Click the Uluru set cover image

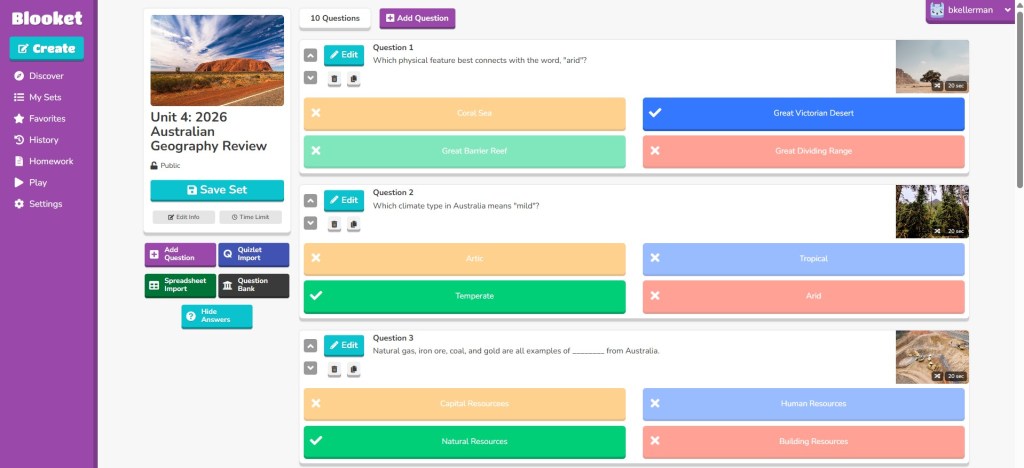pos(217,59)
